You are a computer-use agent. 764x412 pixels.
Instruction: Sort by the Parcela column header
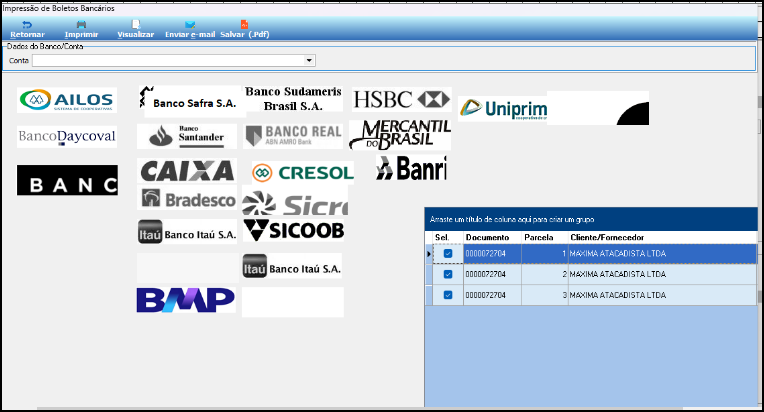point(545,238)
